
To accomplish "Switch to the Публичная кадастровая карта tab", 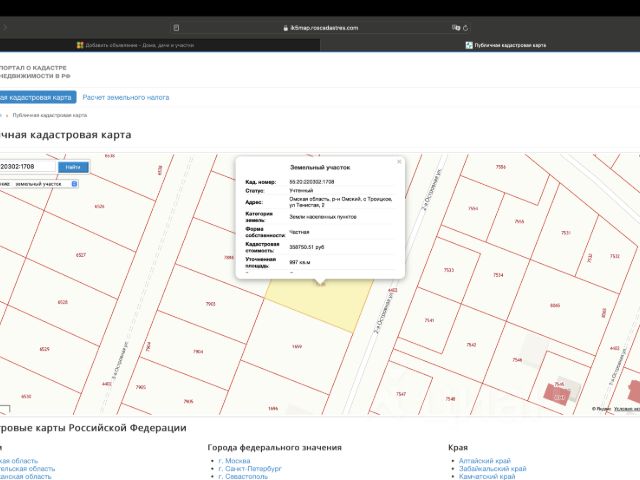I will pyautogui.click(x=506, y=45).
